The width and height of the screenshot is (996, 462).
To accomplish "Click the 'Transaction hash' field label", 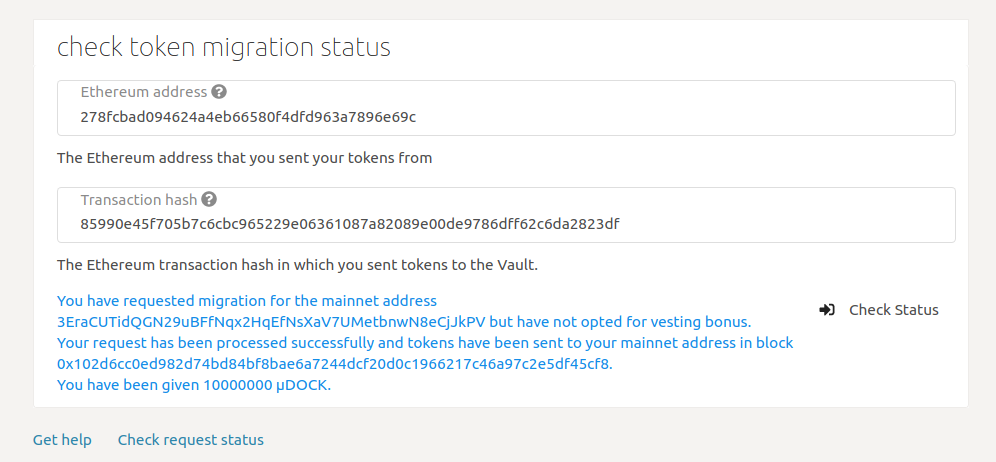I will (x=138, y=199).
